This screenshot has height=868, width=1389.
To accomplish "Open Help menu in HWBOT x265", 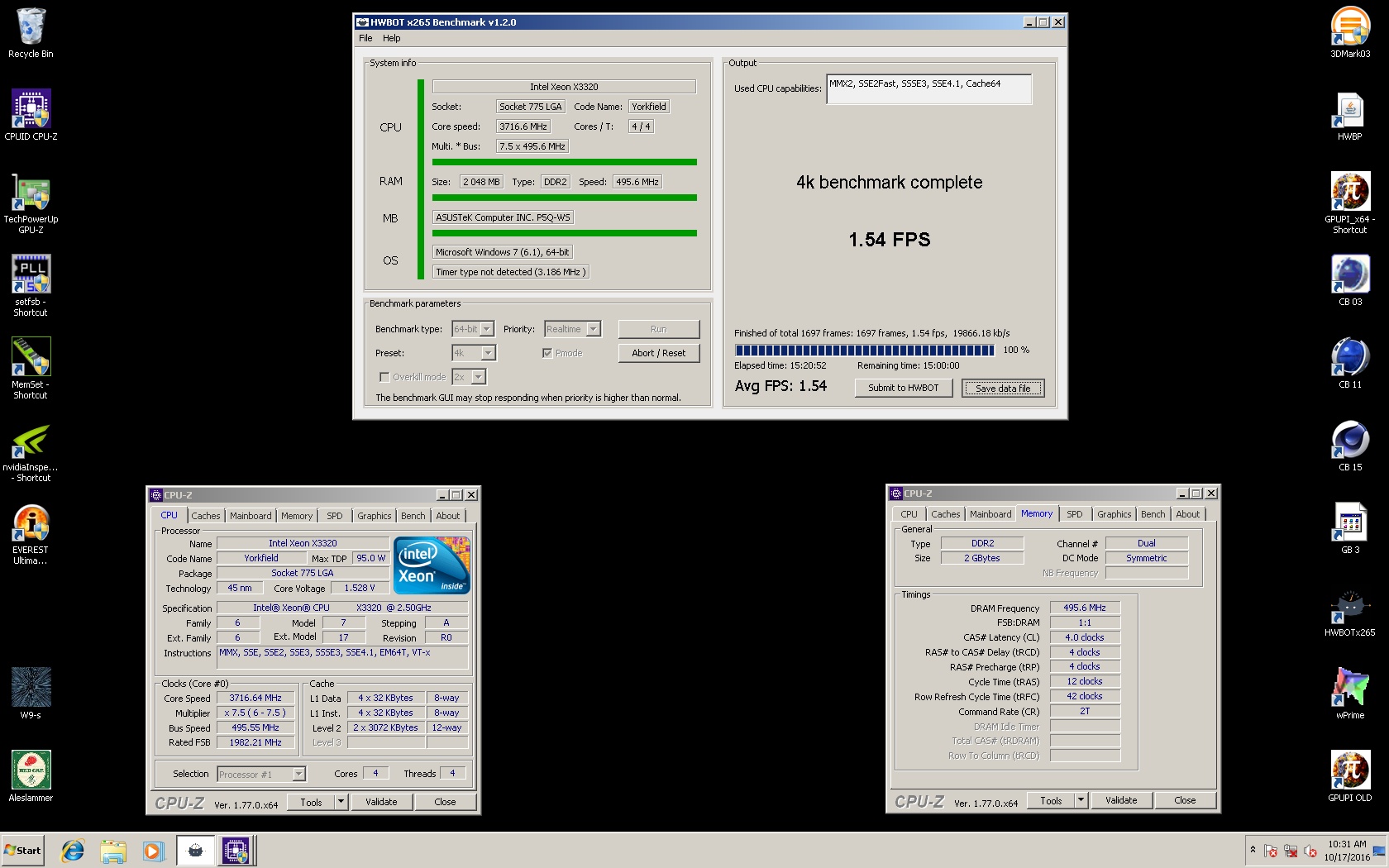I will (x=392, y=38).
